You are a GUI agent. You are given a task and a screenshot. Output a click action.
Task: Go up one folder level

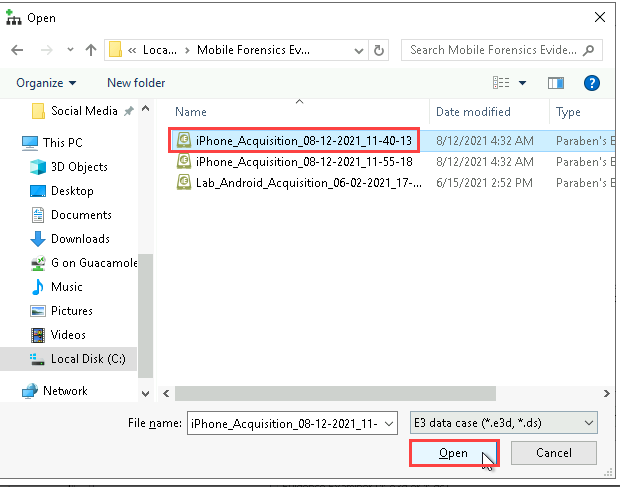[x=91, y=50]
